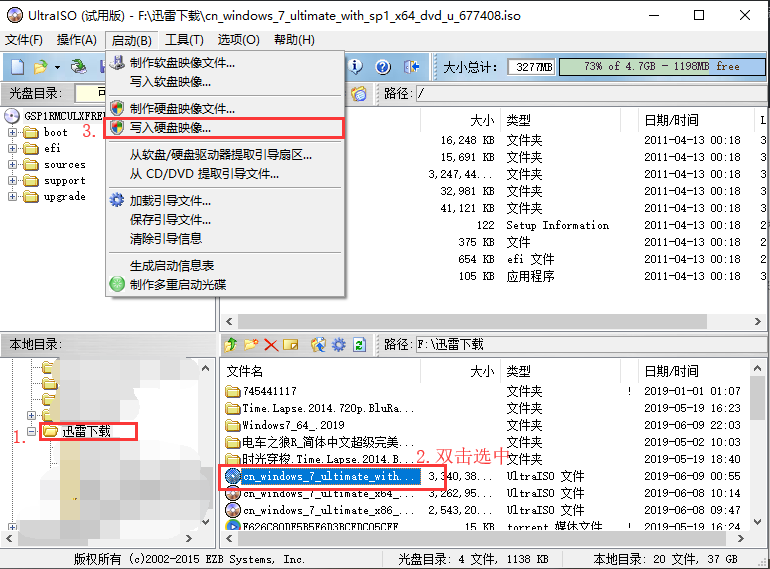Click the Help question mark icon

point(383,66)
